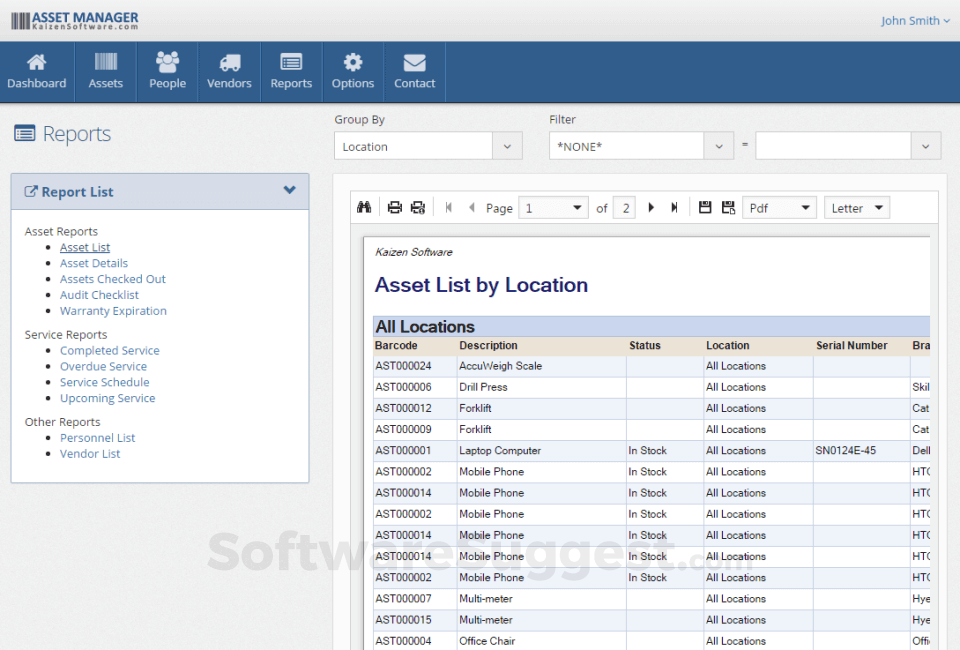Advance to next page arrow icon
Image resolution: width=960 pixels, height=650 pixels.
[650, 207]
